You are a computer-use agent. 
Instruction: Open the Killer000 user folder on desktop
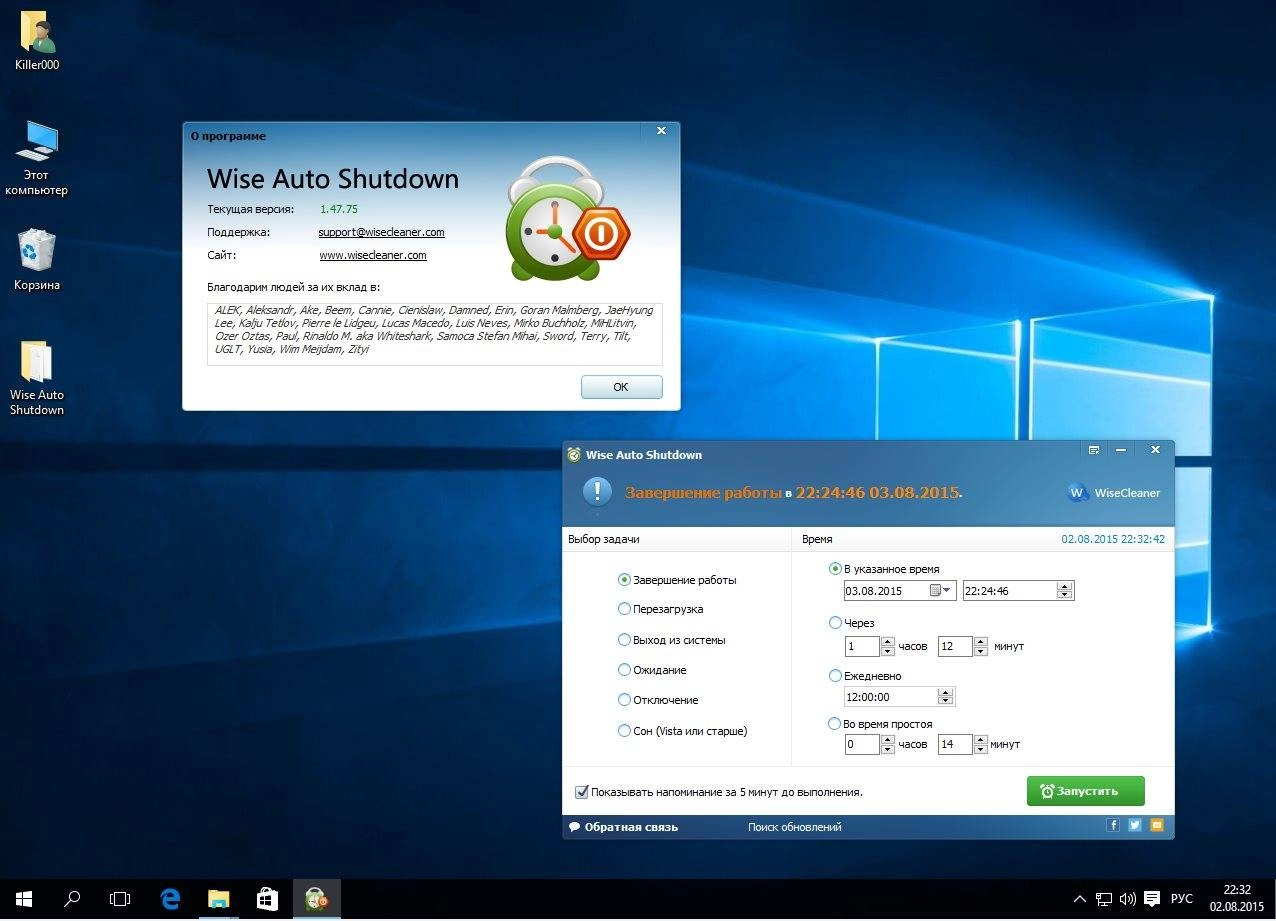tap(37, 42)
